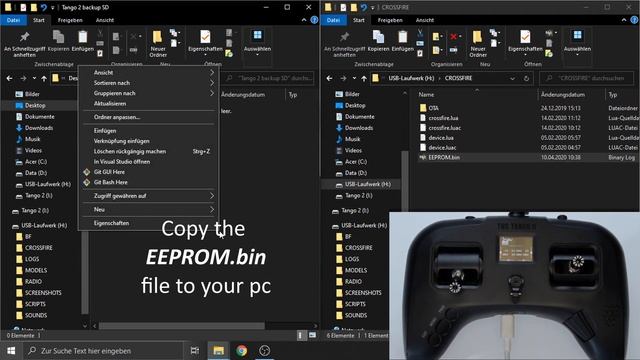Viewport: 640px width, 360px height.
Task: Switch to details view in Tango 2 backup status bar
Action: (x=300, y=335)
